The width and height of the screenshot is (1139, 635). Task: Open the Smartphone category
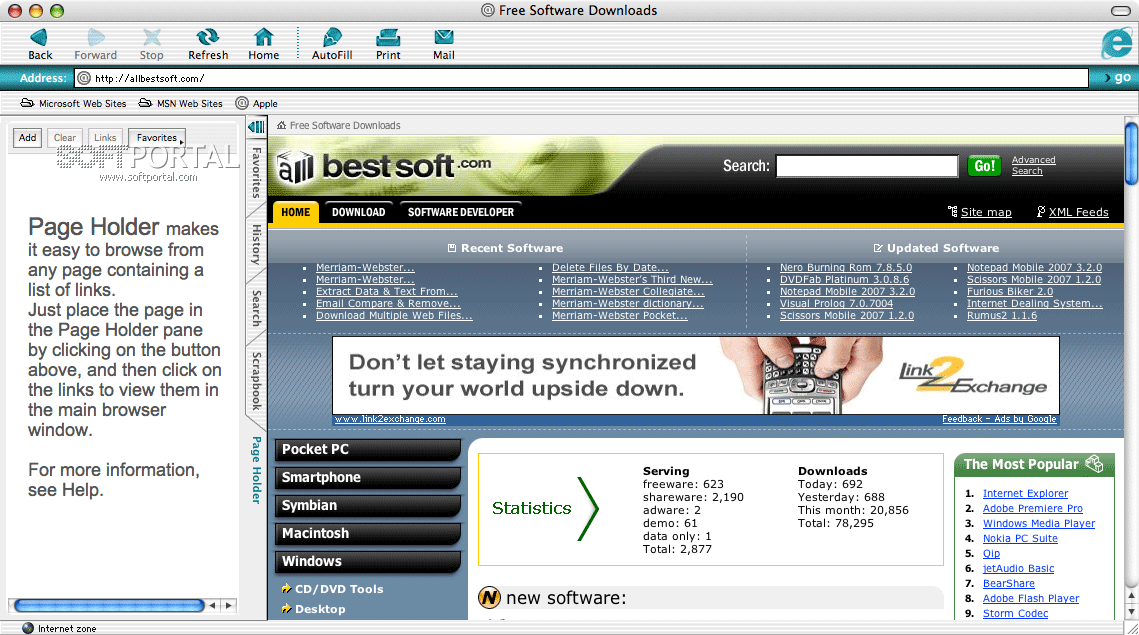tap(368, 477)
